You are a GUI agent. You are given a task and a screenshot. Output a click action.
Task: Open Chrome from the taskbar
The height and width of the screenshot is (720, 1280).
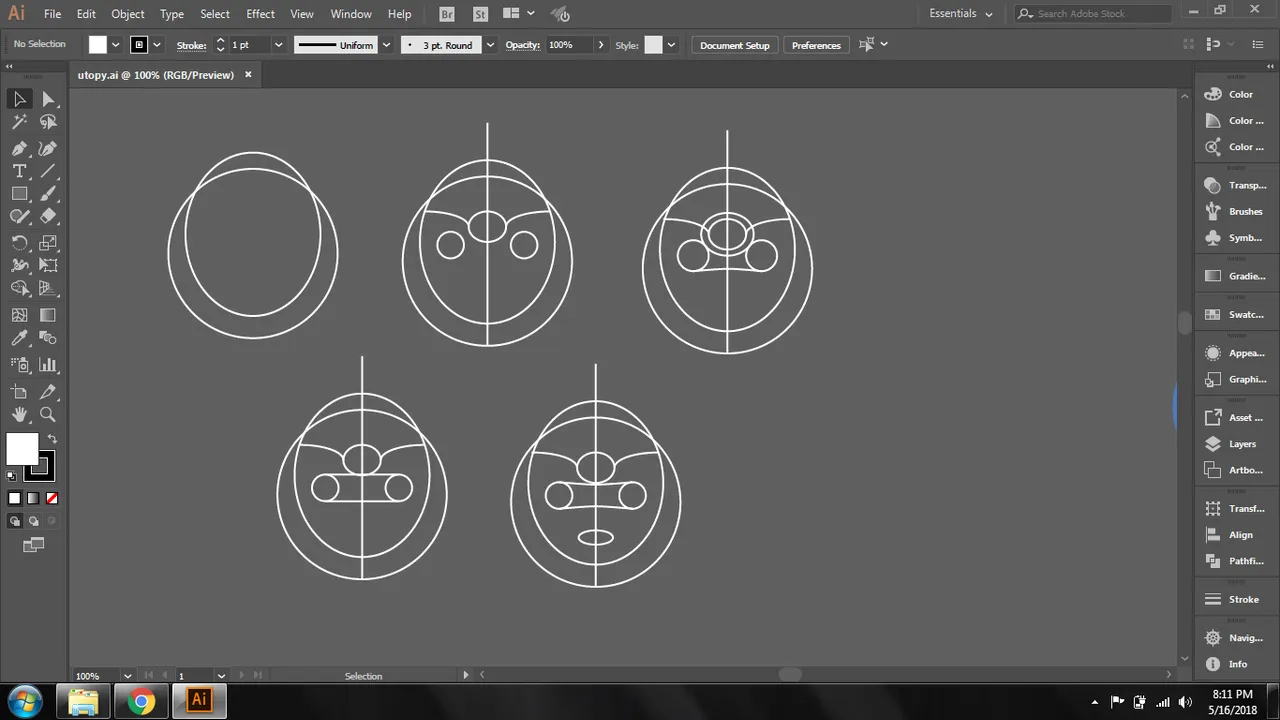click(142, 701)
